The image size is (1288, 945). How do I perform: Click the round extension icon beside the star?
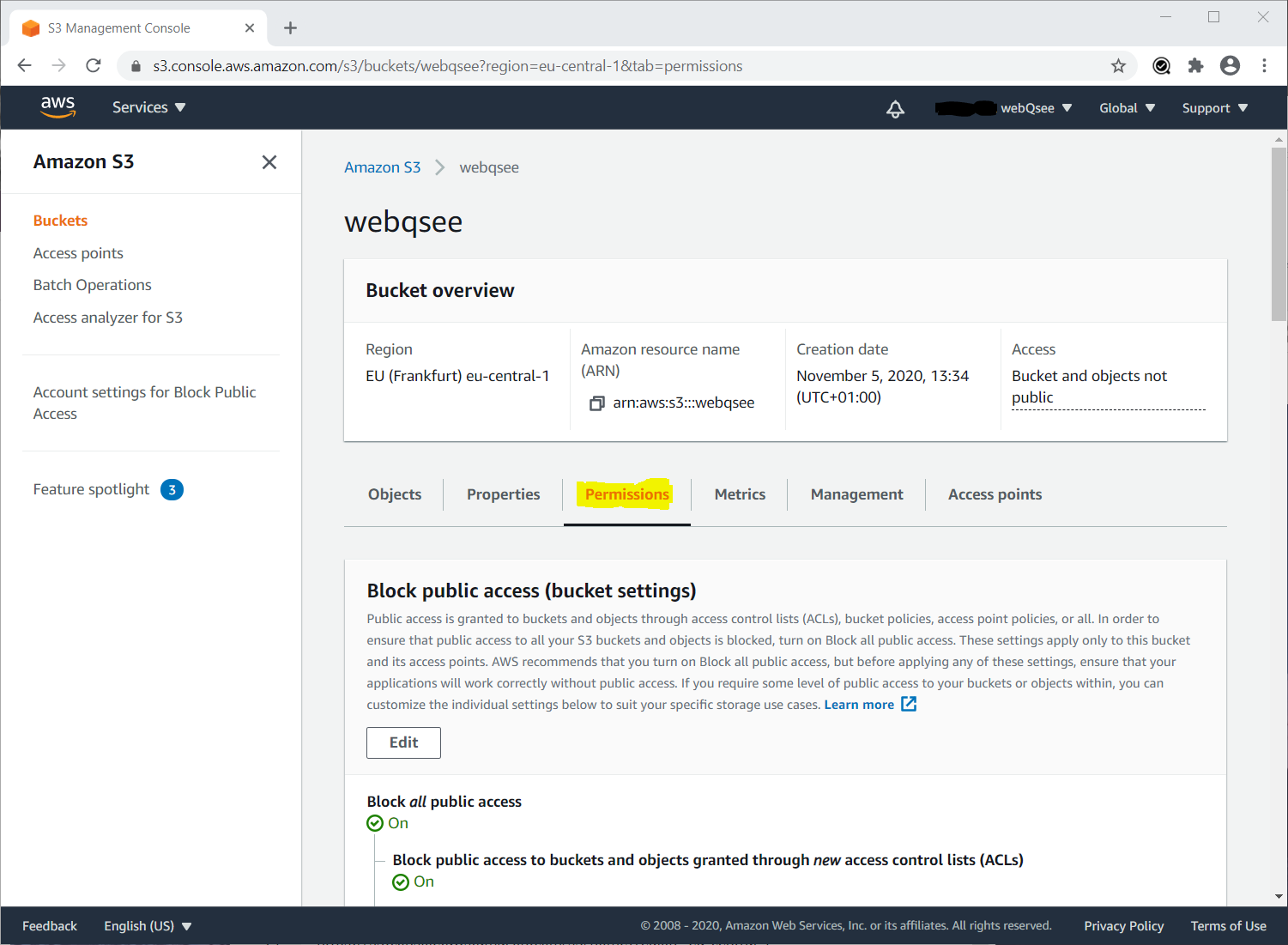(x=1161, y=66)
